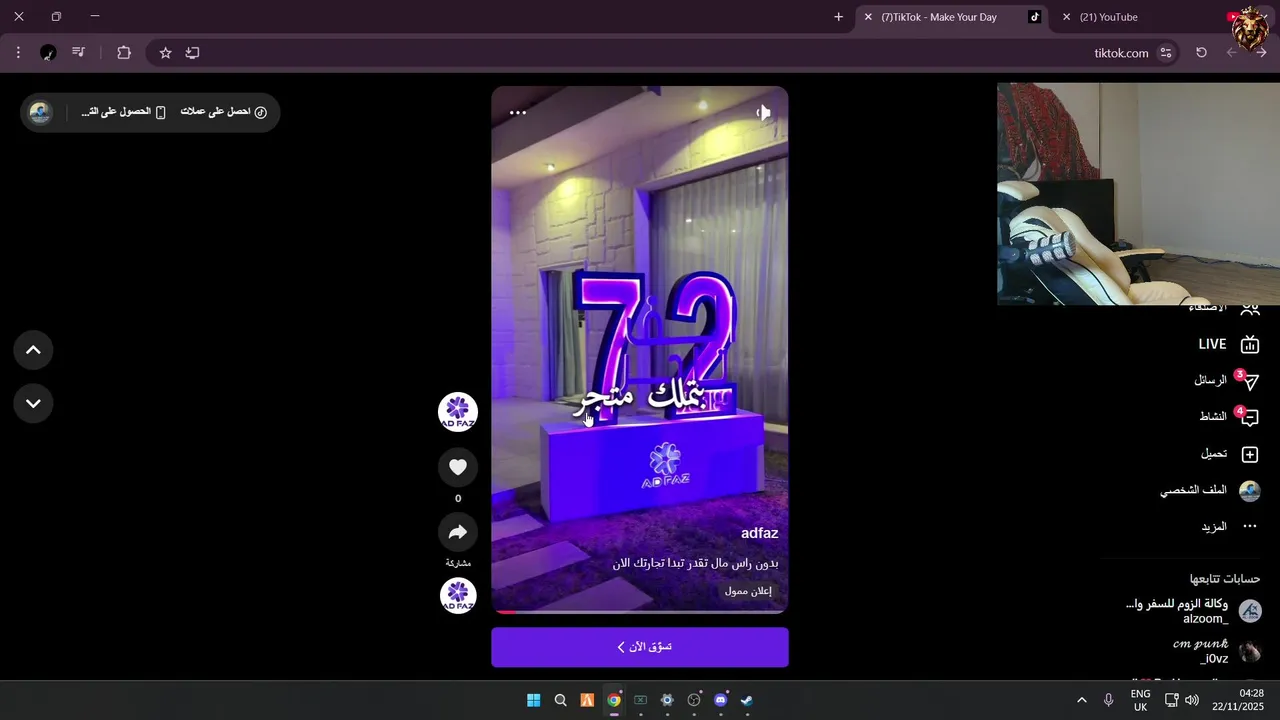This screenshot has width=1280, height=720.
Task: Click "الحصول على التـ..." get app button
Action: (x=123, y=112)
